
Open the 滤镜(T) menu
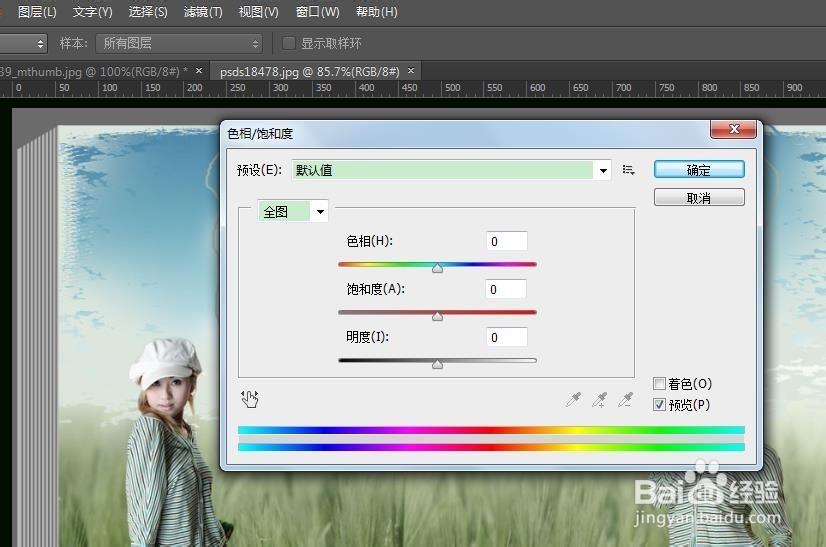coord(203,12)
